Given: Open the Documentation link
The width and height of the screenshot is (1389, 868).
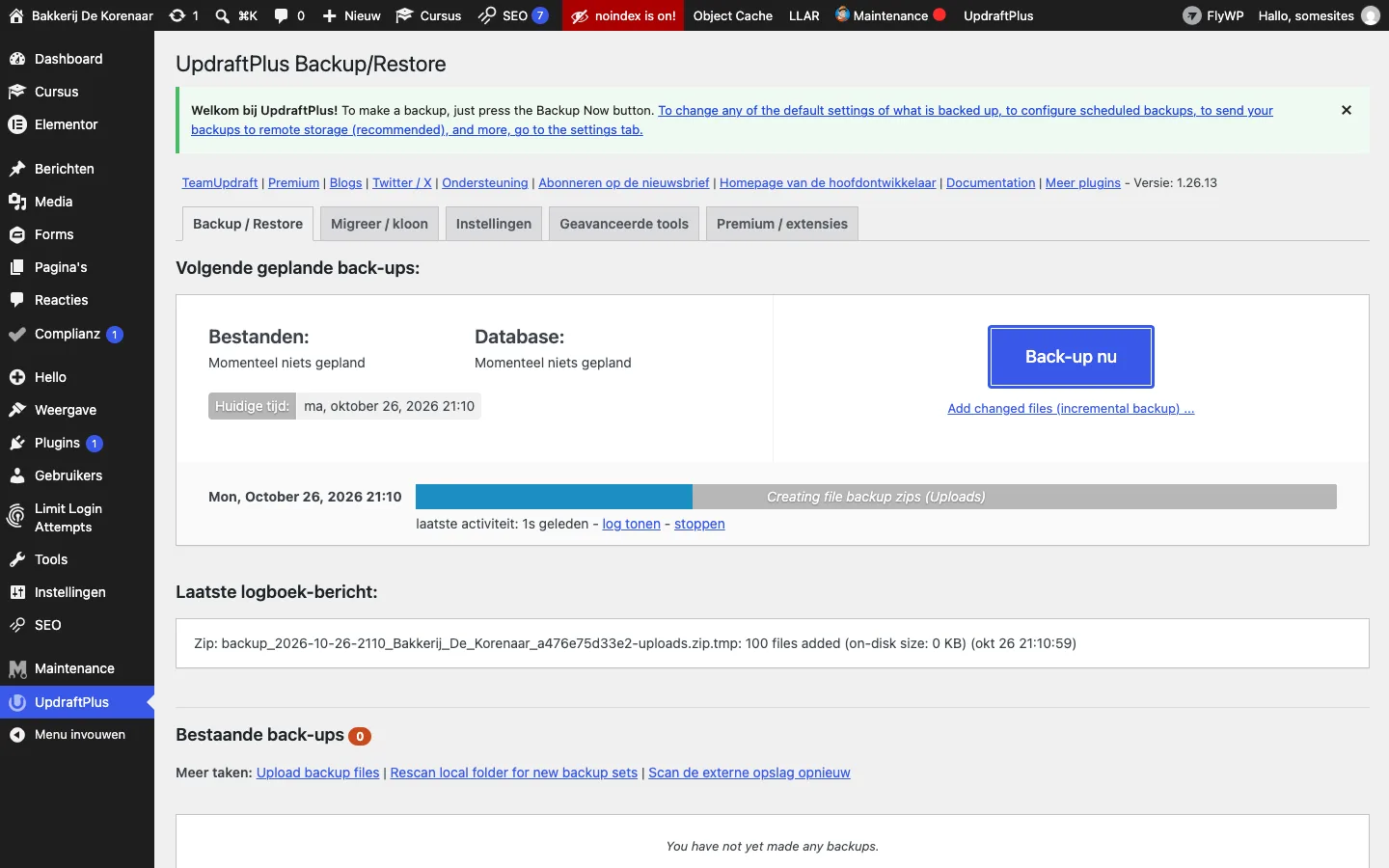Looking at the screenshot, I should click(x=991, y=182).
